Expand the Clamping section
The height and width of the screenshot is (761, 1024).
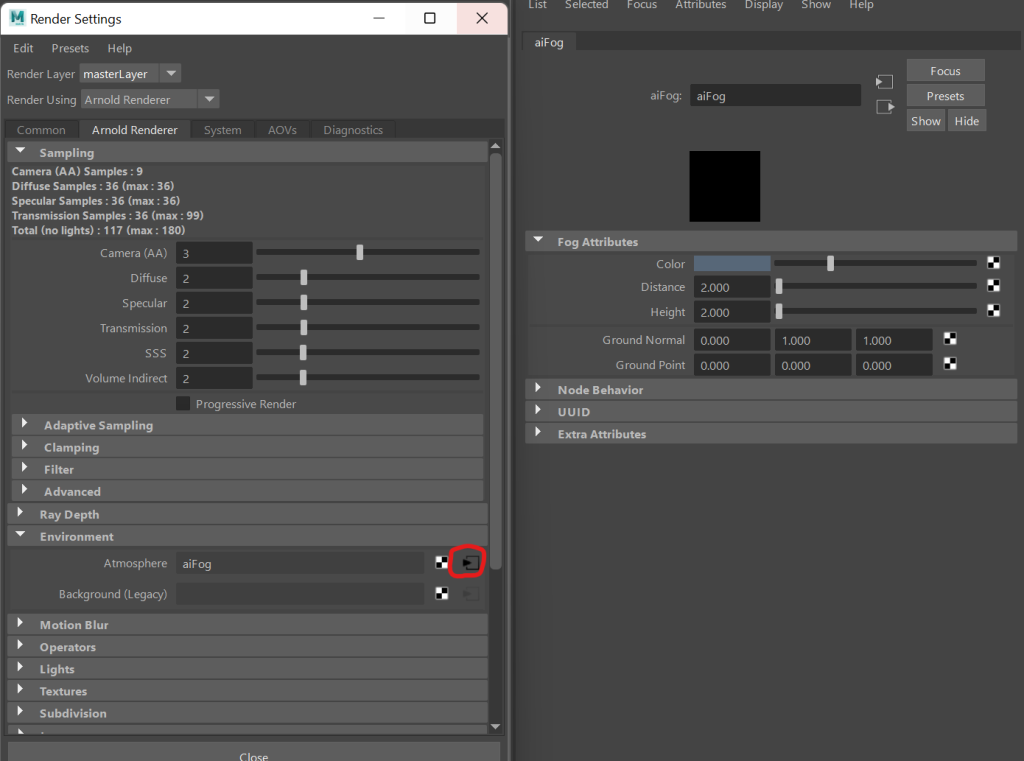point(24,445)
